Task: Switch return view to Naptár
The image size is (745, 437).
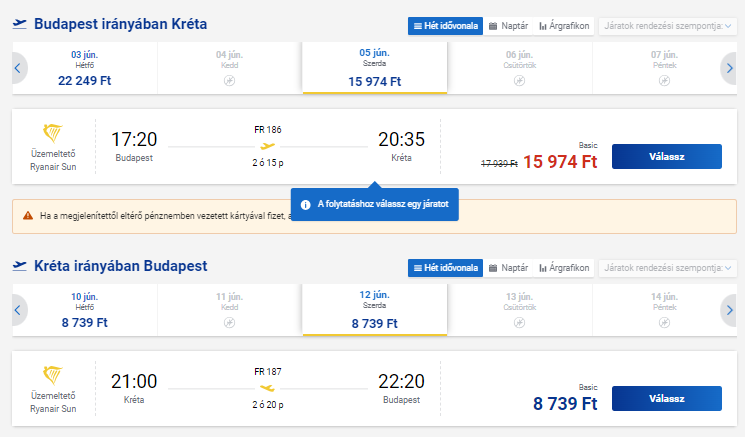Action: click(508, 268)
